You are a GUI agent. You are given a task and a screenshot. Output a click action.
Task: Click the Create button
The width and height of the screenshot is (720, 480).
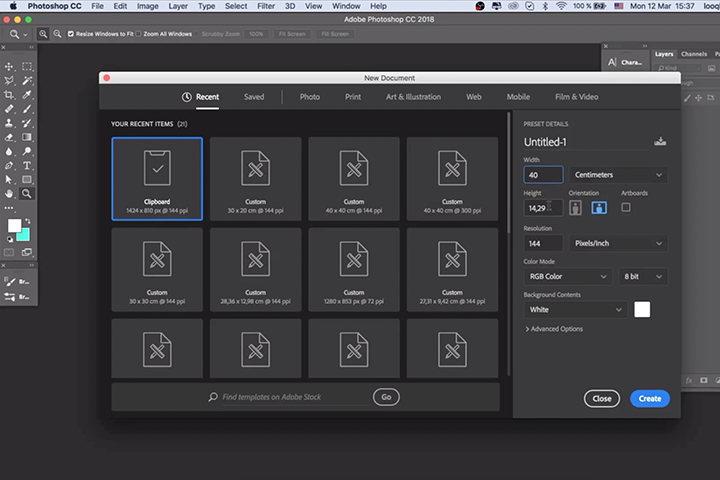click(x=650, y=398)
